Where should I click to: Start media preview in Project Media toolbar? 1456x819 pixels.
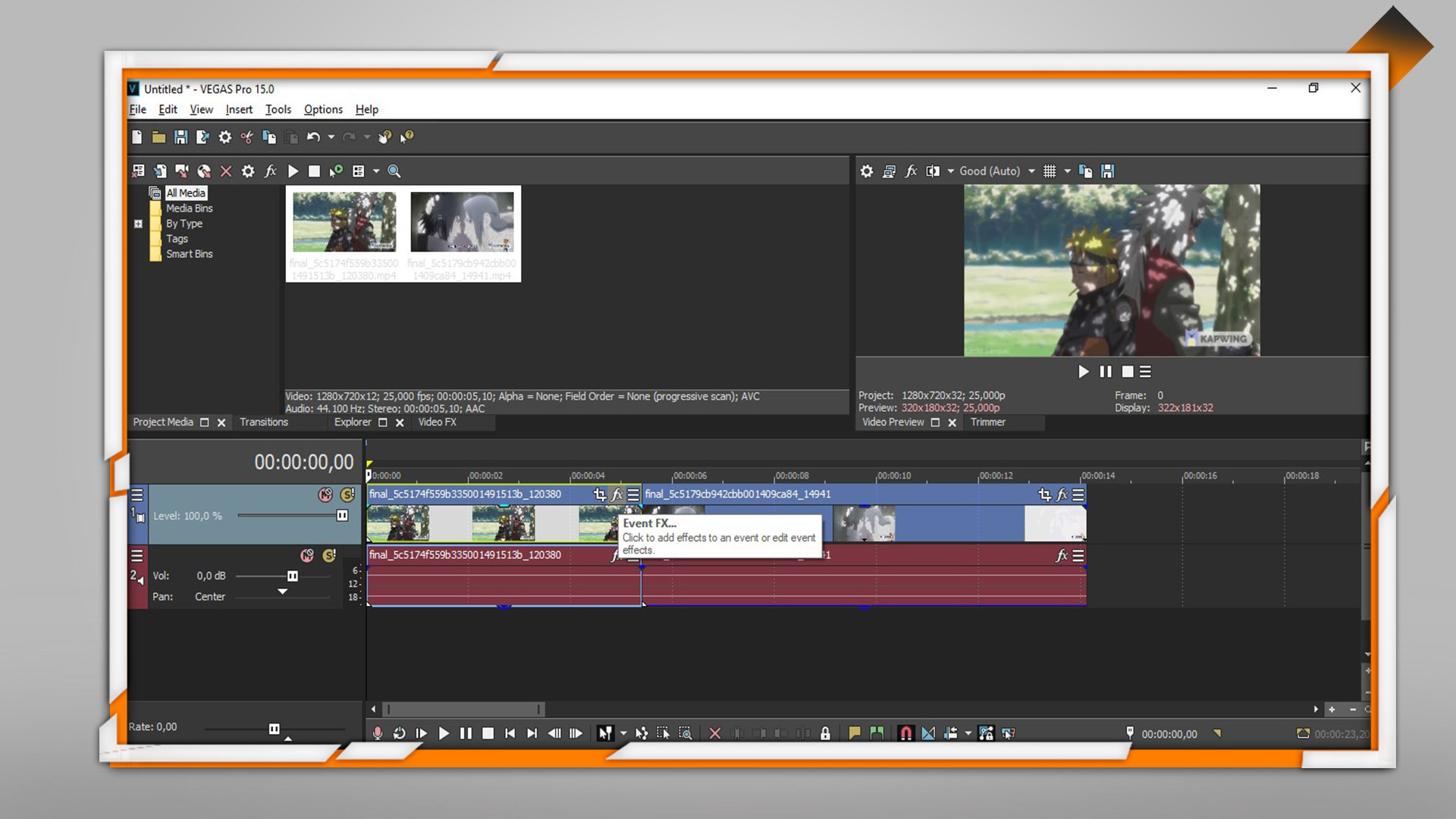tap(293, 171)
